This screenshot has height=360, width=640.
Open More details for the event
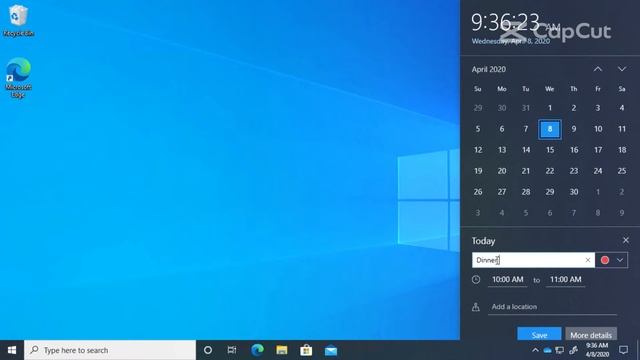click(x=591, y=335)
